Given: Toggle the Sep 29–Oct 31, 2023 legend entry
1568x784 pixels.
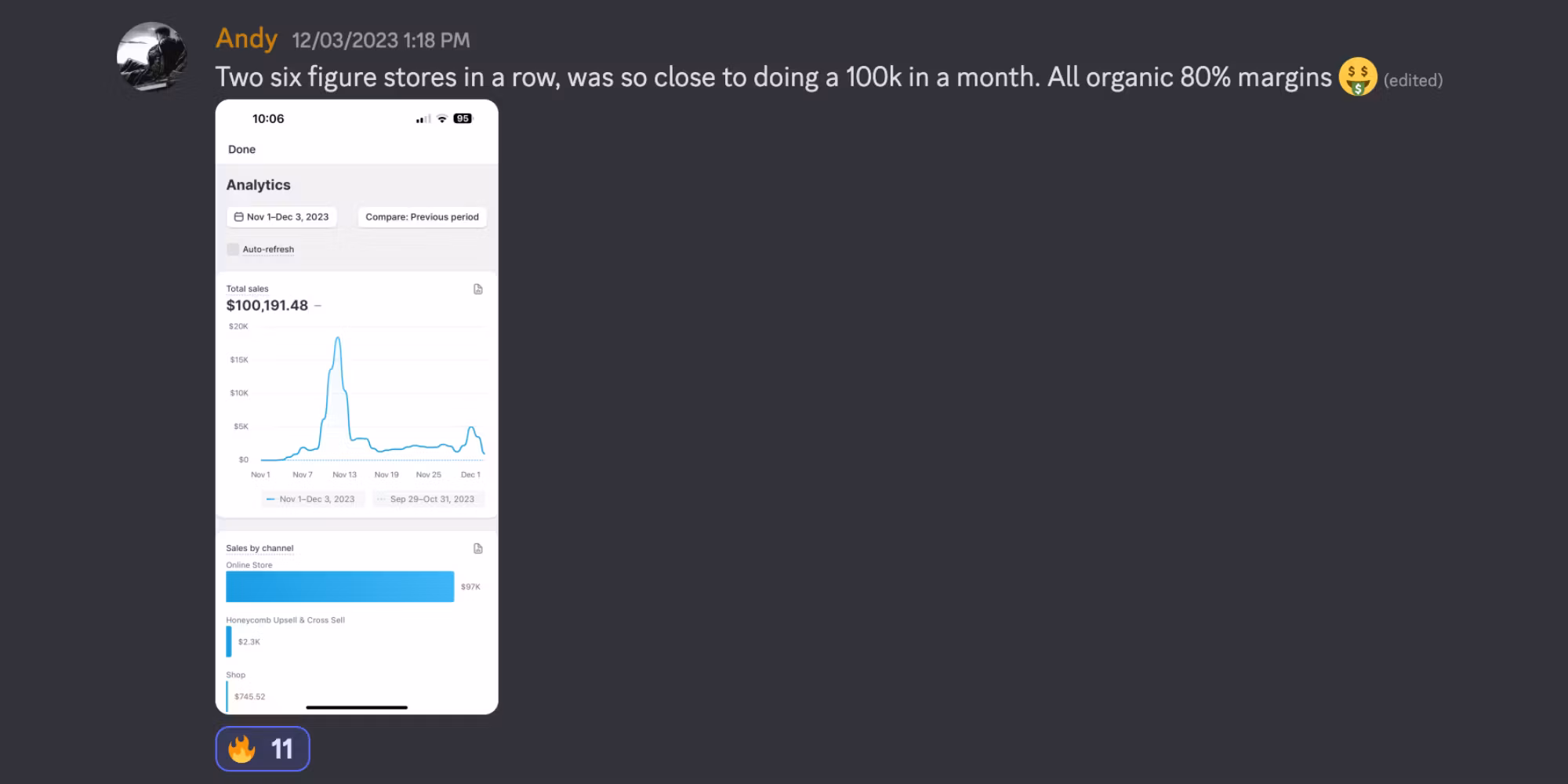Looking at the screenshot, I should tap(426, 499).
